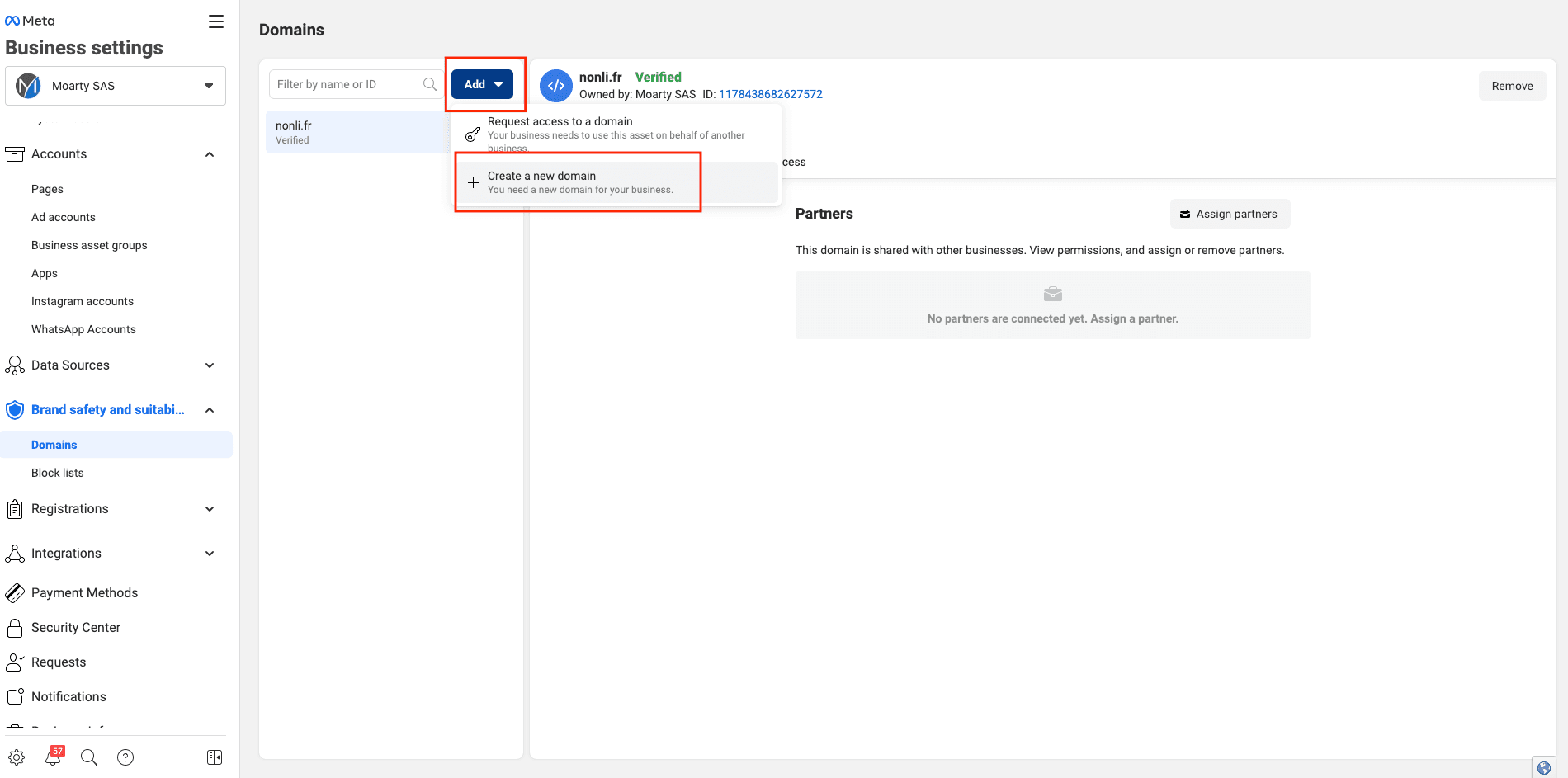Click the Security Center lock icon

15,628
